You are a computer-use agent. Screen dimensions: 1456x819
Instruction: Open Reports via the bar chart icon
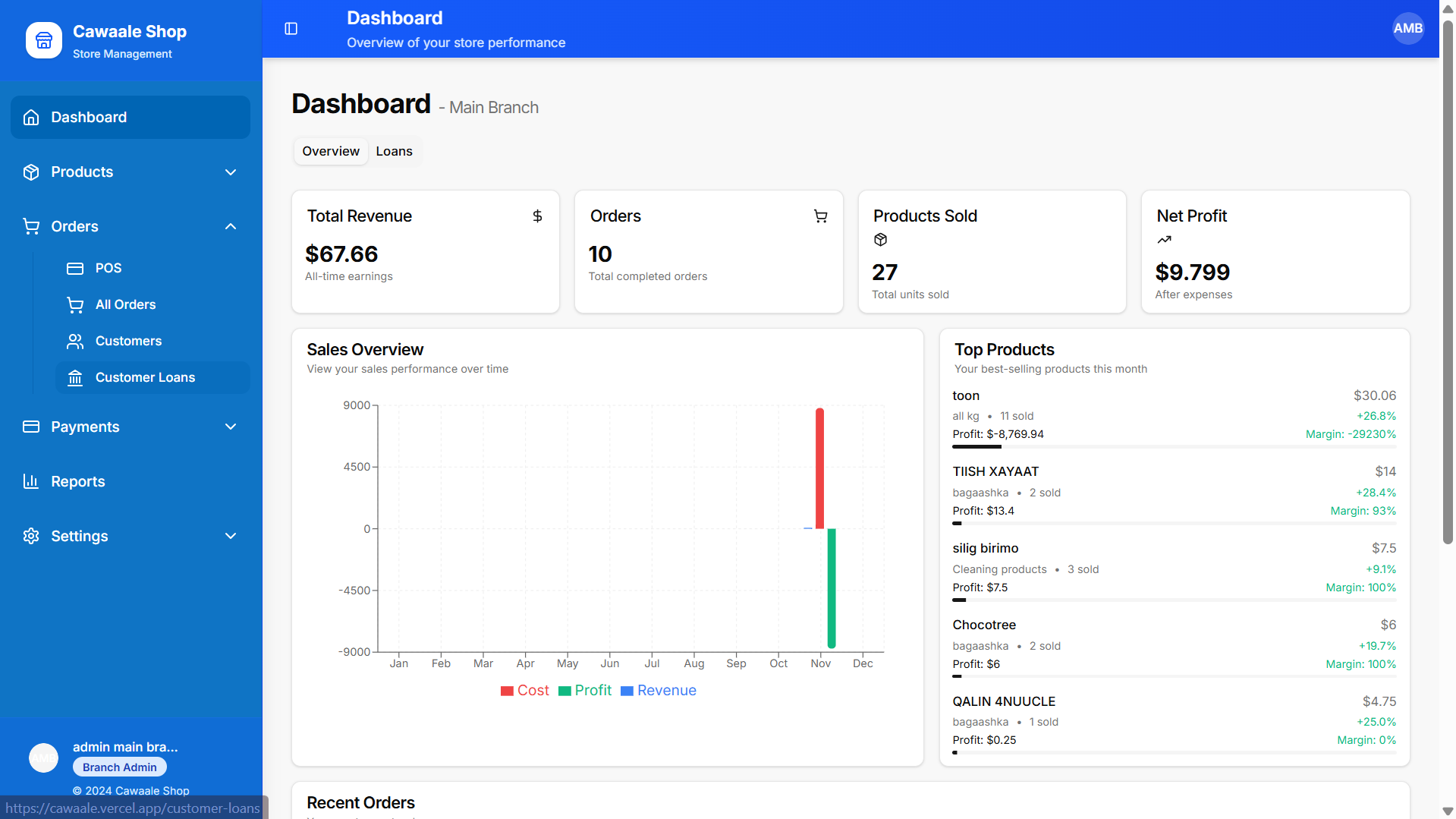(x=30, y=481)
